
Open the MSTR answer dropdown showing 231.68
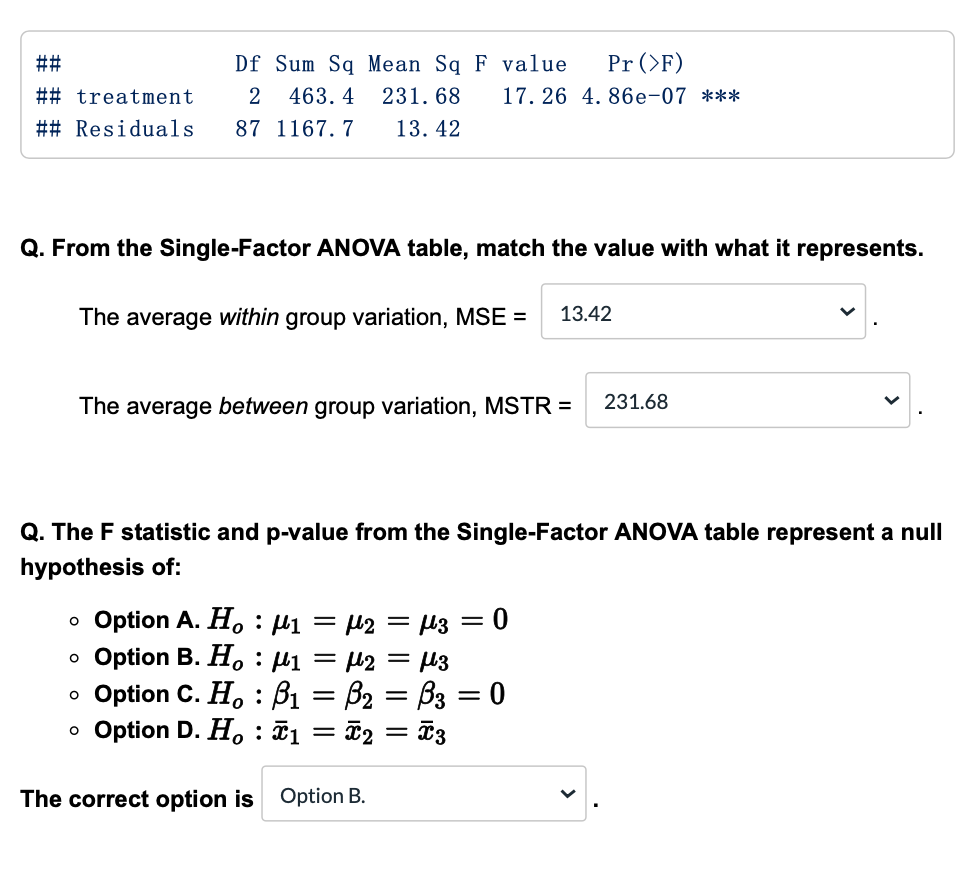[x=747, y=400]
